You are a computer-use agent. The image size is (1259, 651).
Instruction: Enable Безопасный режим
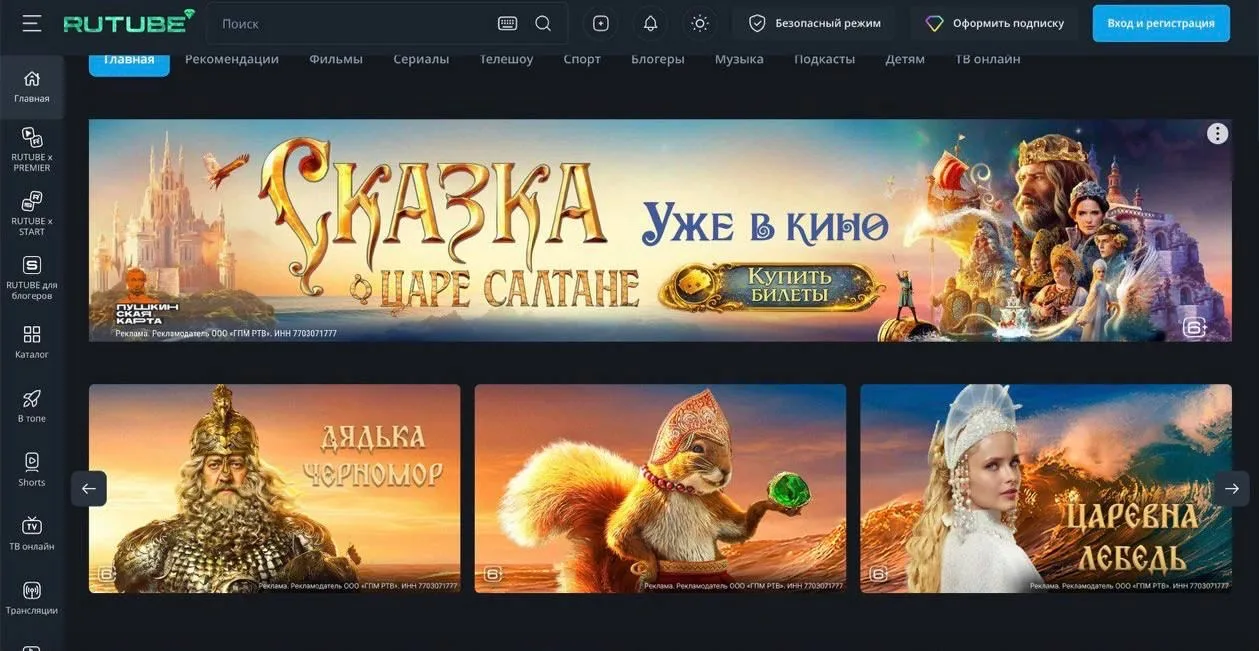click(814, 23)
